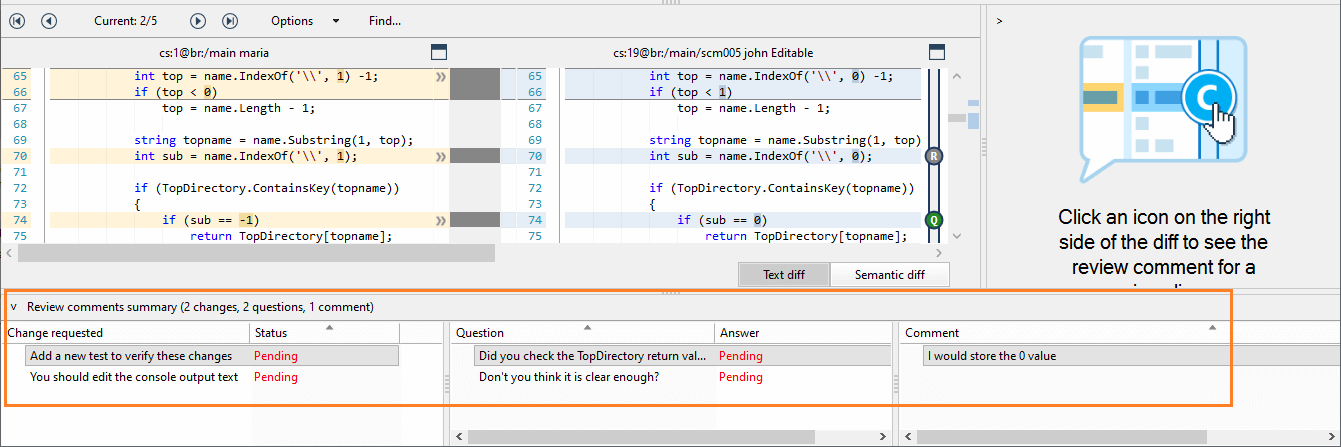Click the Pending status of 'Add a new test'
Image resolution: width=1341 pixels, height=447 pixels.
pos(276,356)
